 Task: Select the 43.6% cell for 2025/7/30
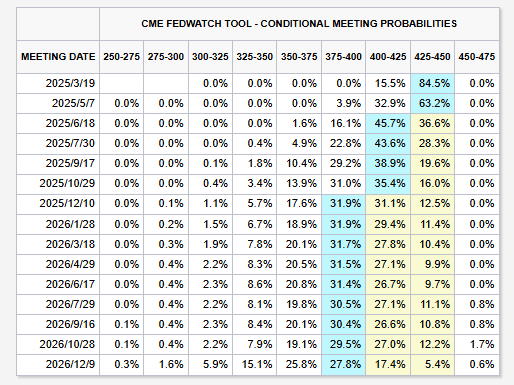click(388, 143)
